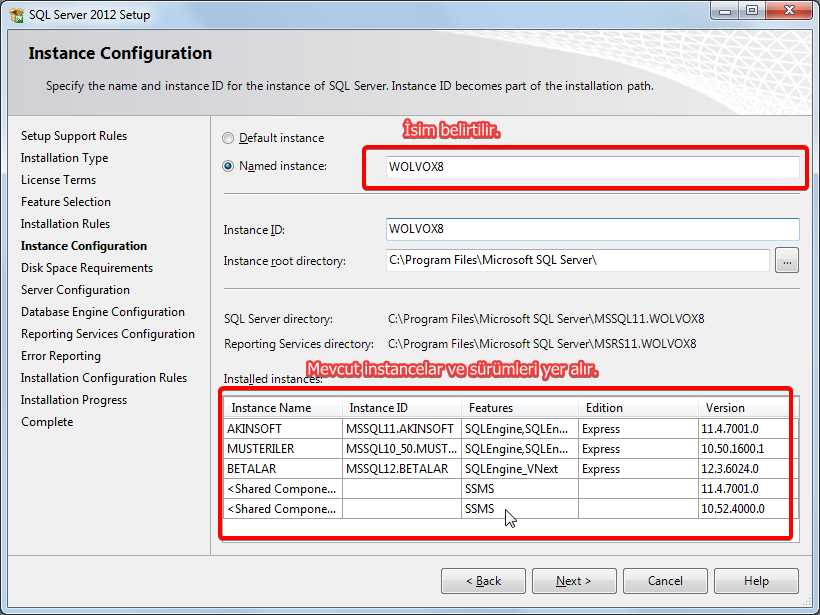Click Reporting Services Configuration step
Screen dimensions: 820x615
pos(108,334)
